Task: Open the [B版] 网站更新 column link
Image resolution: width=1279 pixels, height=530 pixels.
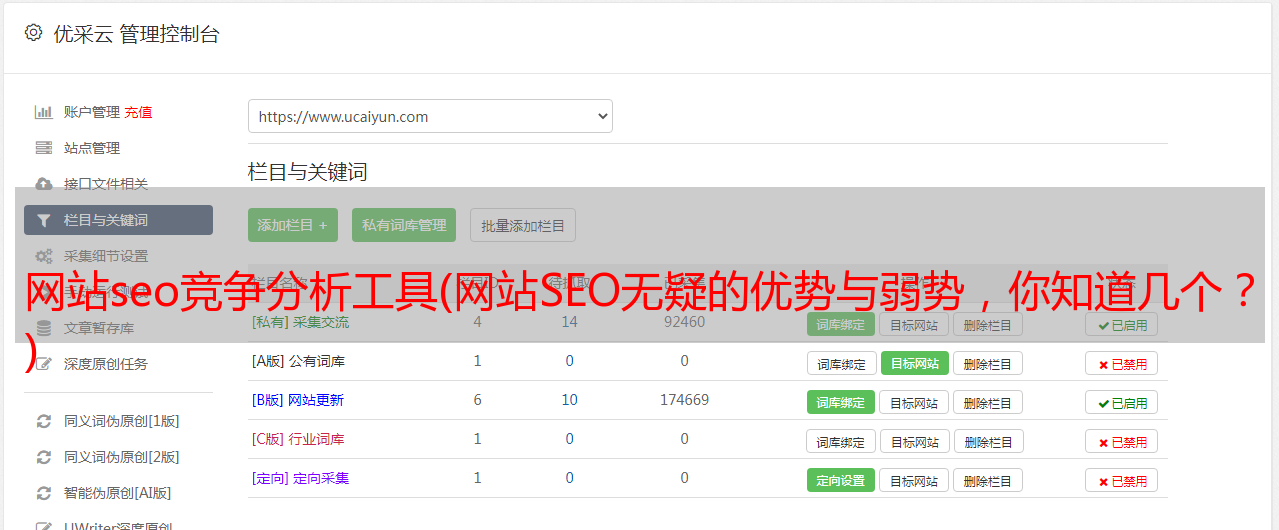Action: (297, 400)
